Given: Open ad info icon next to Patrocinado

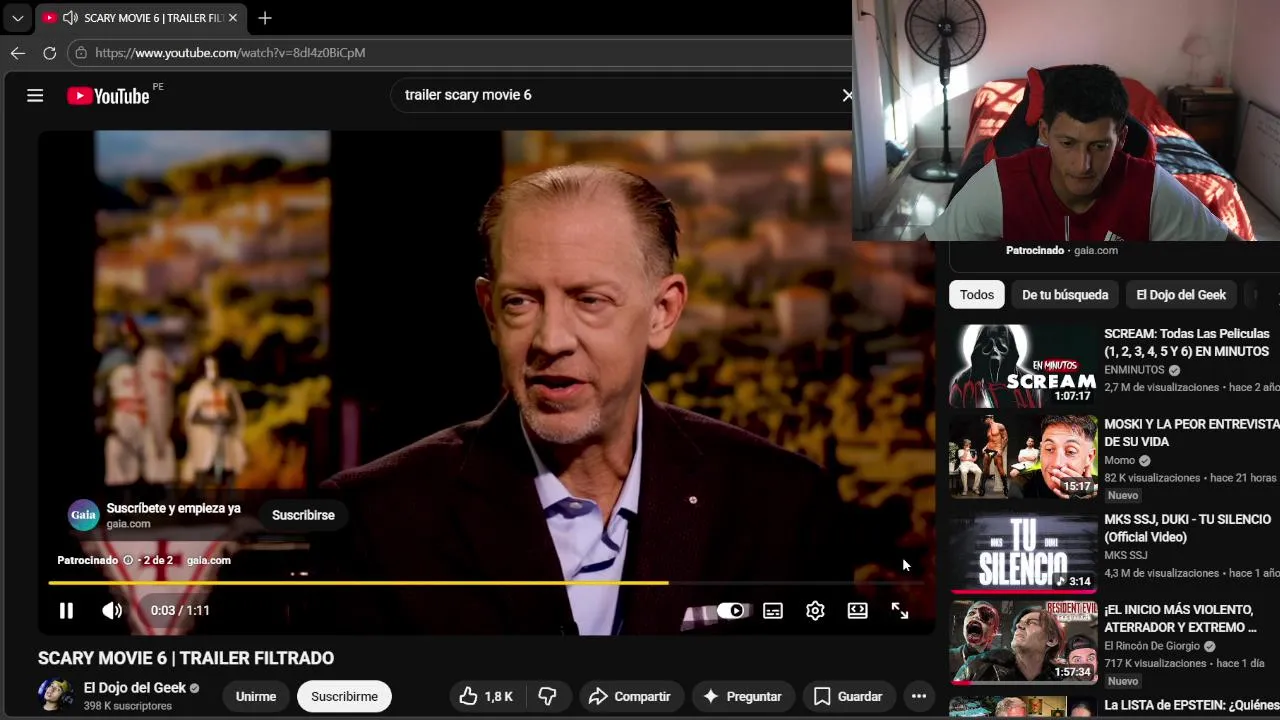Looking at the screenshot, I should click(x=128, y=560).
